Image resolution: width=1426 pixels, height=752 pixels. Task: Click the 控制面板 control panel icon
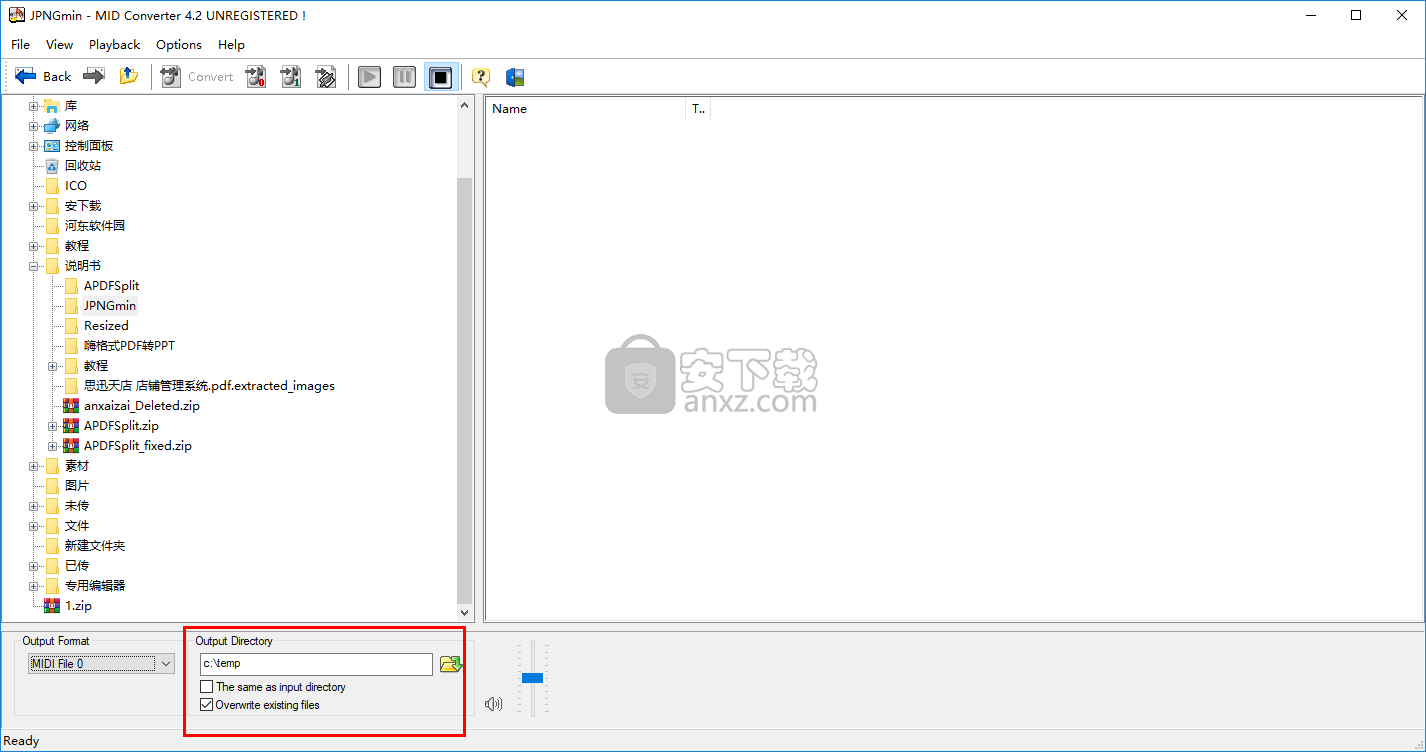tap(52, 146)
